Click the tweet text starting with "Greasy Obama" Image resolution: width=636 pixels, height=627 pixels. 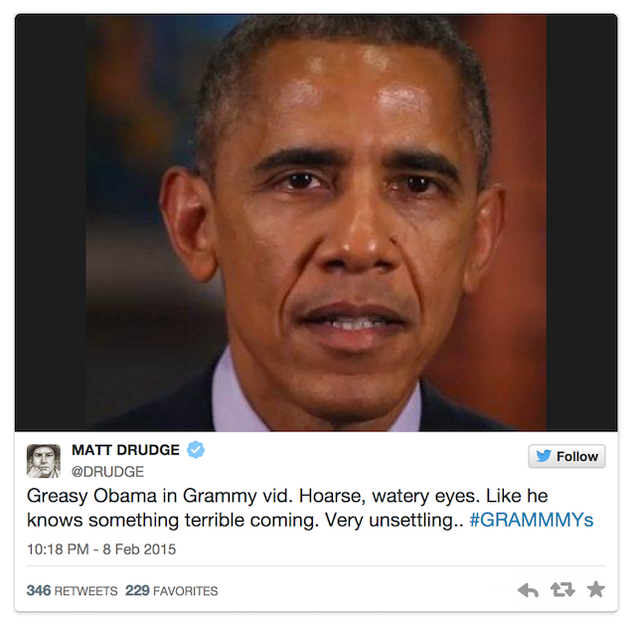click(x=287, y=496)
